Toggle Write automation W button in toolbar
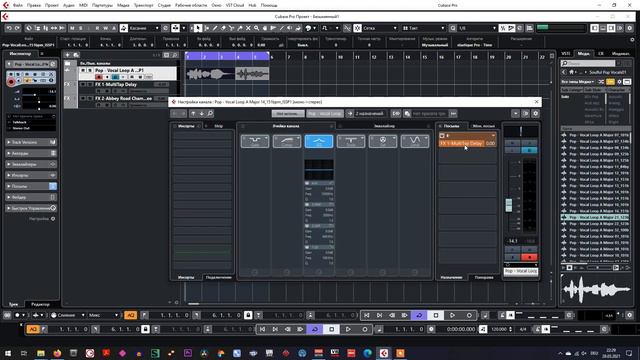 point(105,28)
